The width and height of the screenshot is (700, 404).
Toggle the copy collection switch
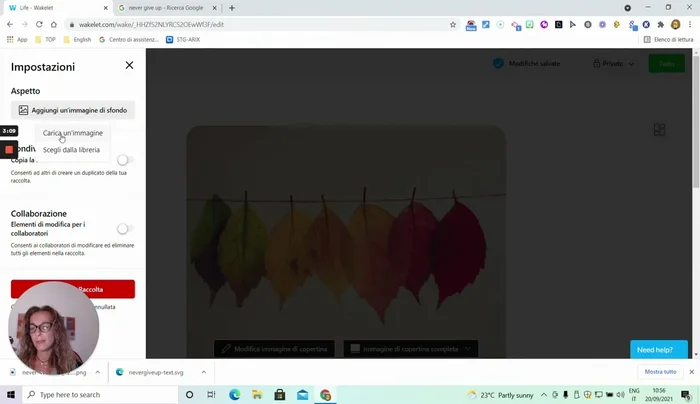[125, 160]
